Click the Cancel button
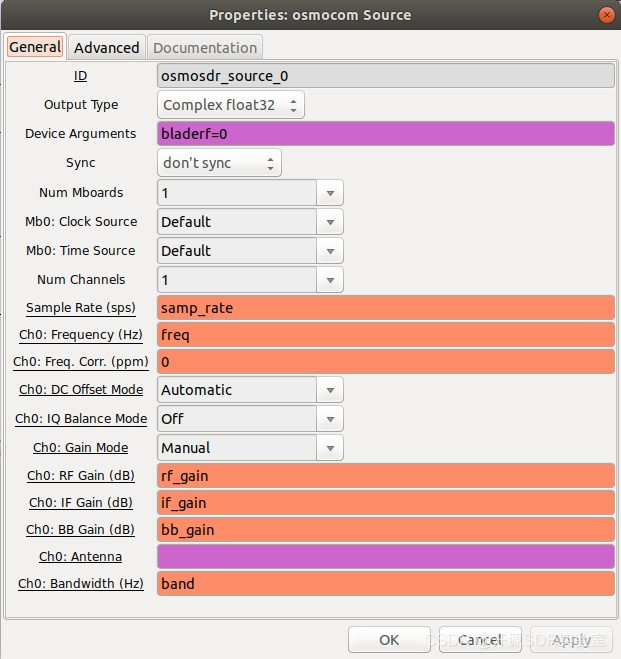The width and height of the screenshot is (621, 659). [480, 640]
